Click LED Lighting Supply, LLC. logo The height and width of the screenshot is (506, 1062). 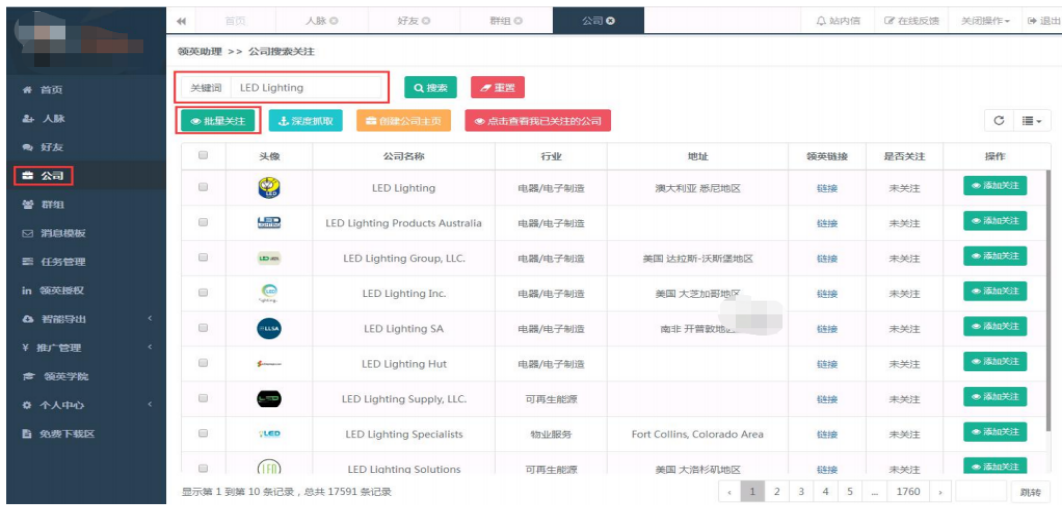click(269, 399)
